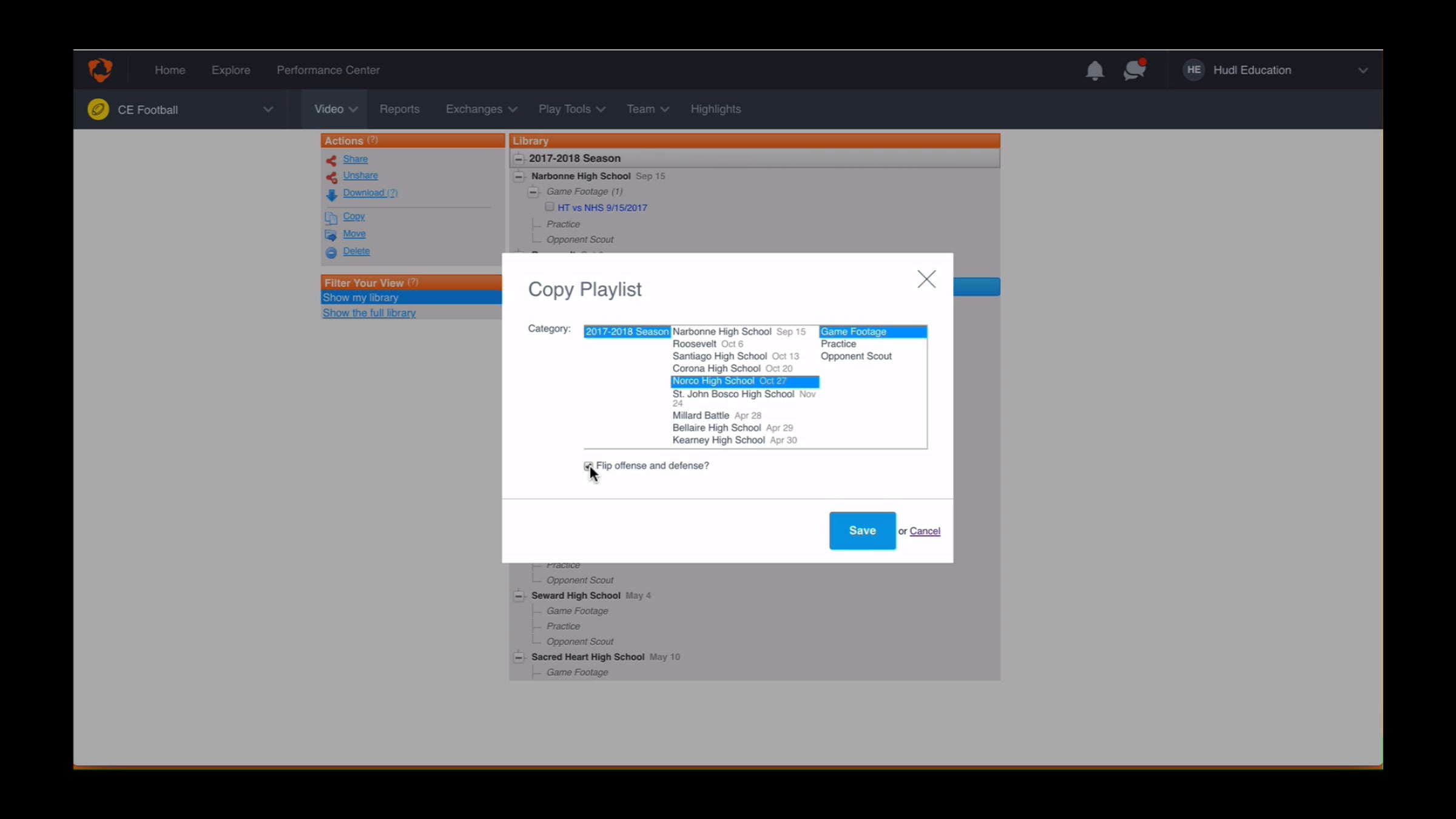1456x819 pixels.
Task: Toggle Flip offense and defense checkbox
Action: pos(588,466)
